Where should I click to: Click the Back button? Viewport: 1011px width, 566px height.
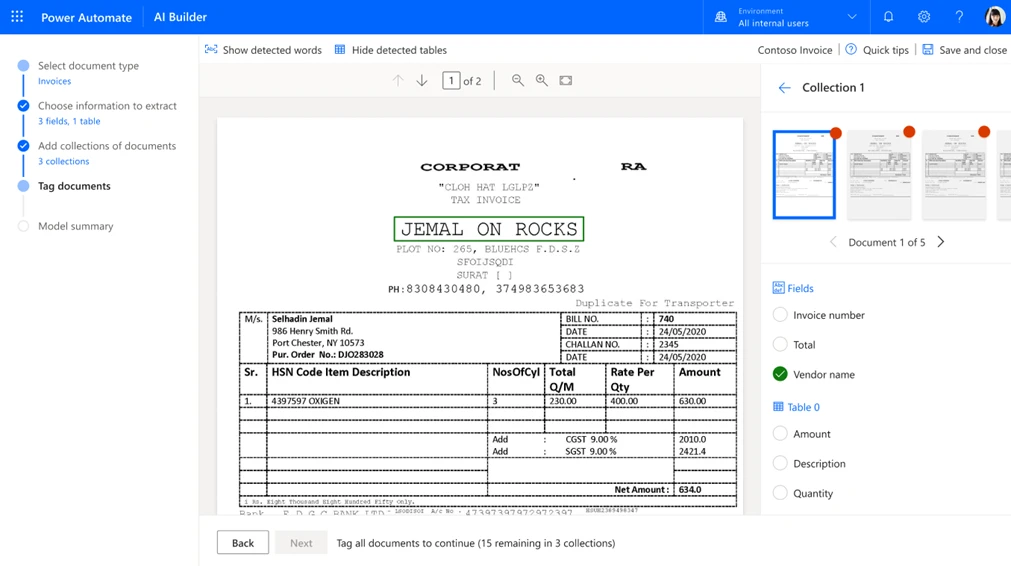tap(243, 543)
